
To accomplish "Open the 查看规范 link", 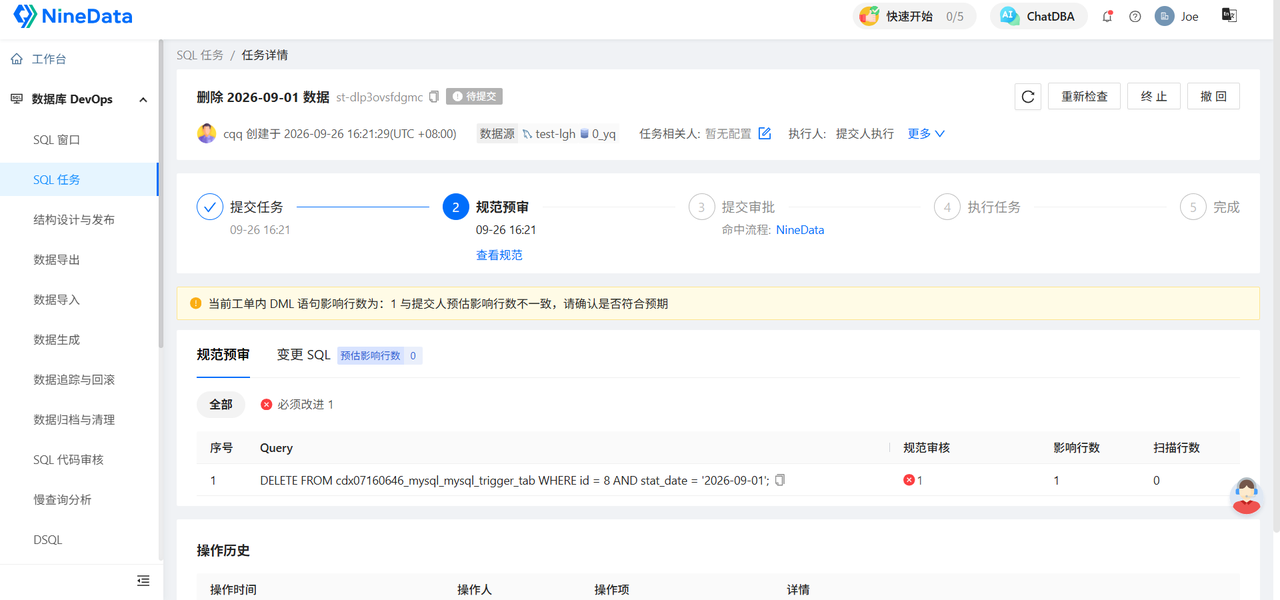I will (x=499, y=255).
